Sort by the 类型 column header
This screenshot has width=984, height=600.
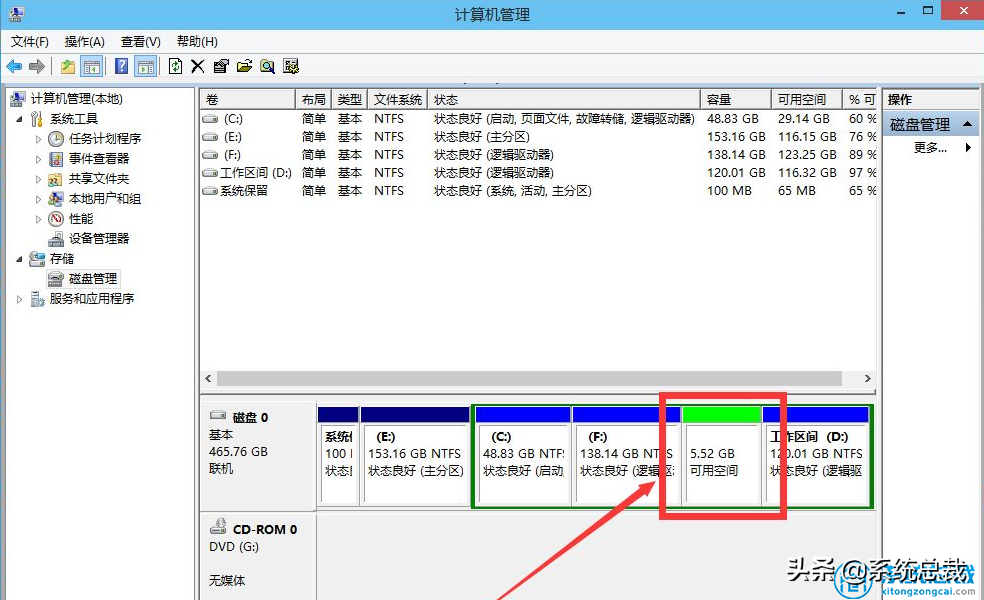(x=350, y=99)
